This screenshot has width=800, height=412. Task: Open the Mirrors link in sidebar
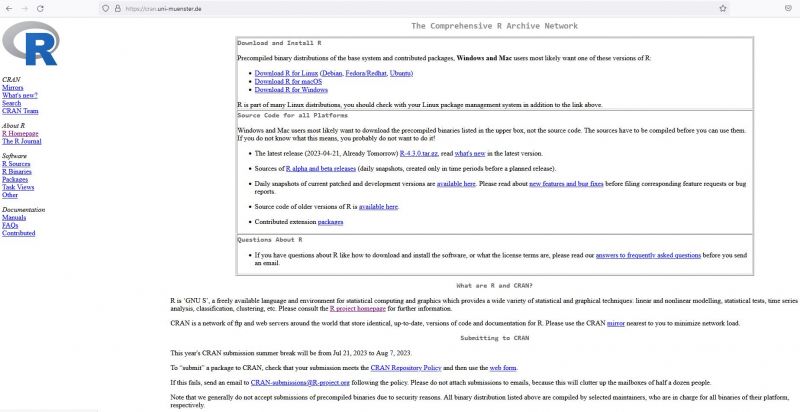[x=13, y=87]
